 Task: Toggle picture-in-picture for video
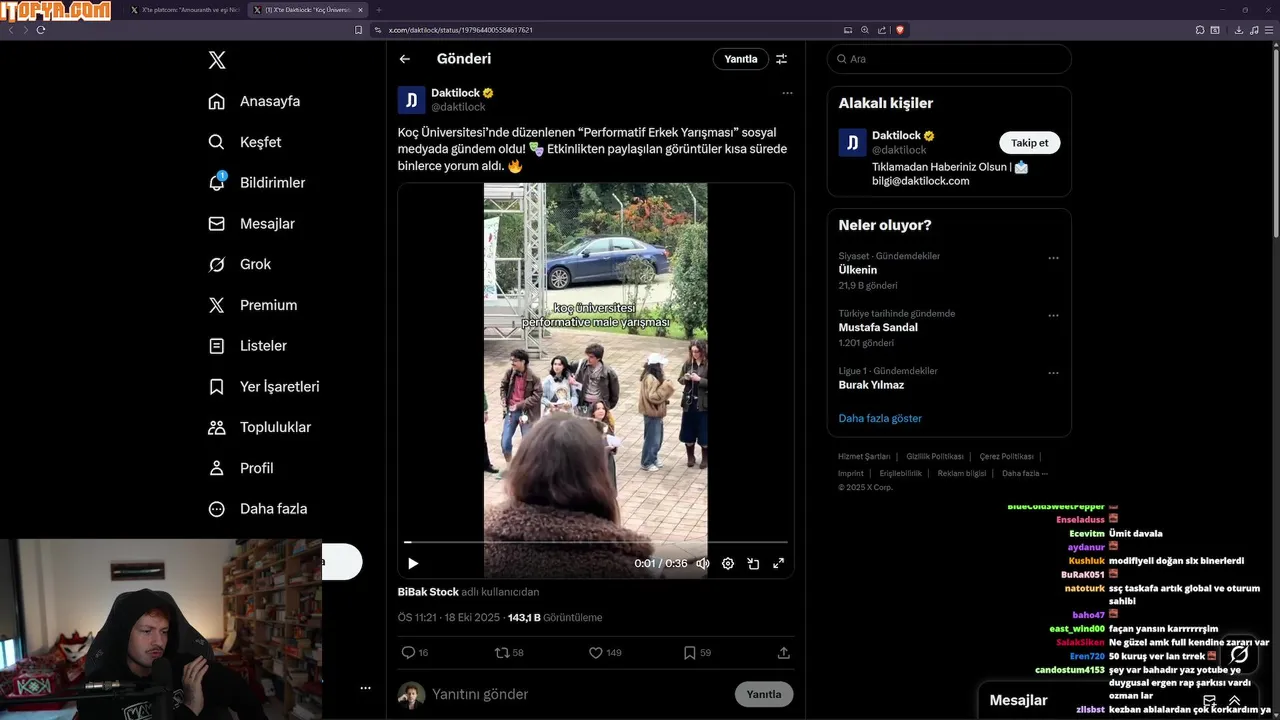pos(753,563)
